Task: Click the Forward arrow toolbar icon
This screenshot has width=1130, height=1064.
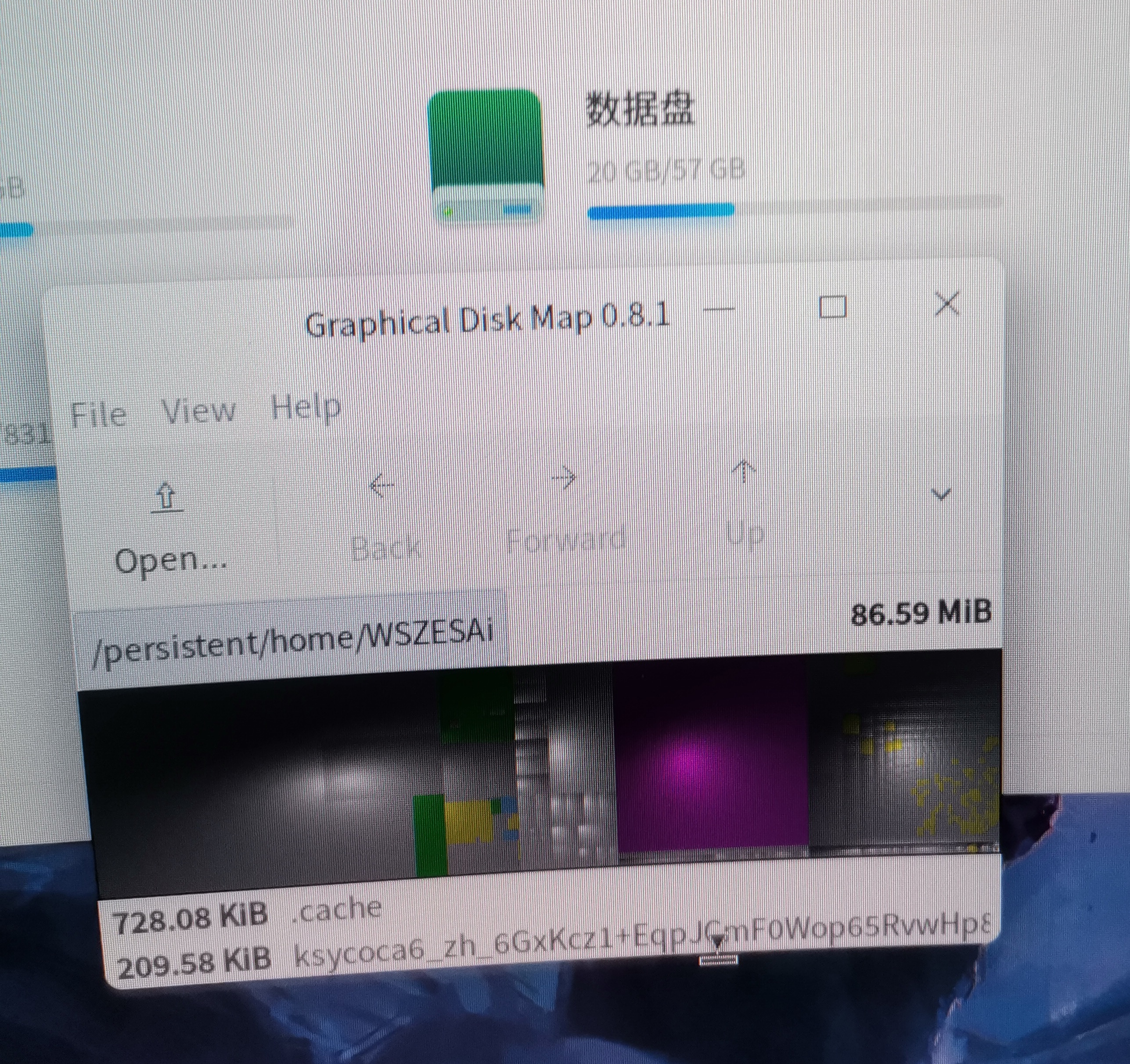Action: [565, 478]
